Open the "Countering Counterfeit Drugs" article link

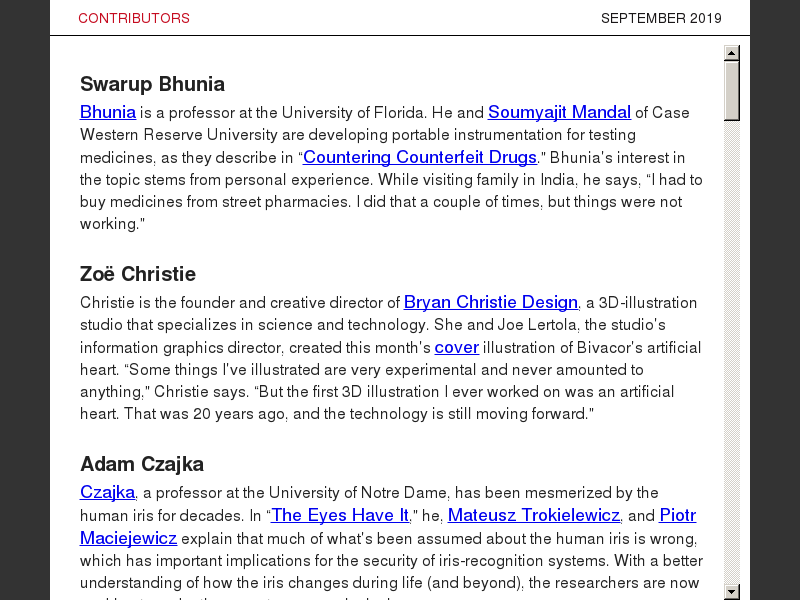point(420,157)
